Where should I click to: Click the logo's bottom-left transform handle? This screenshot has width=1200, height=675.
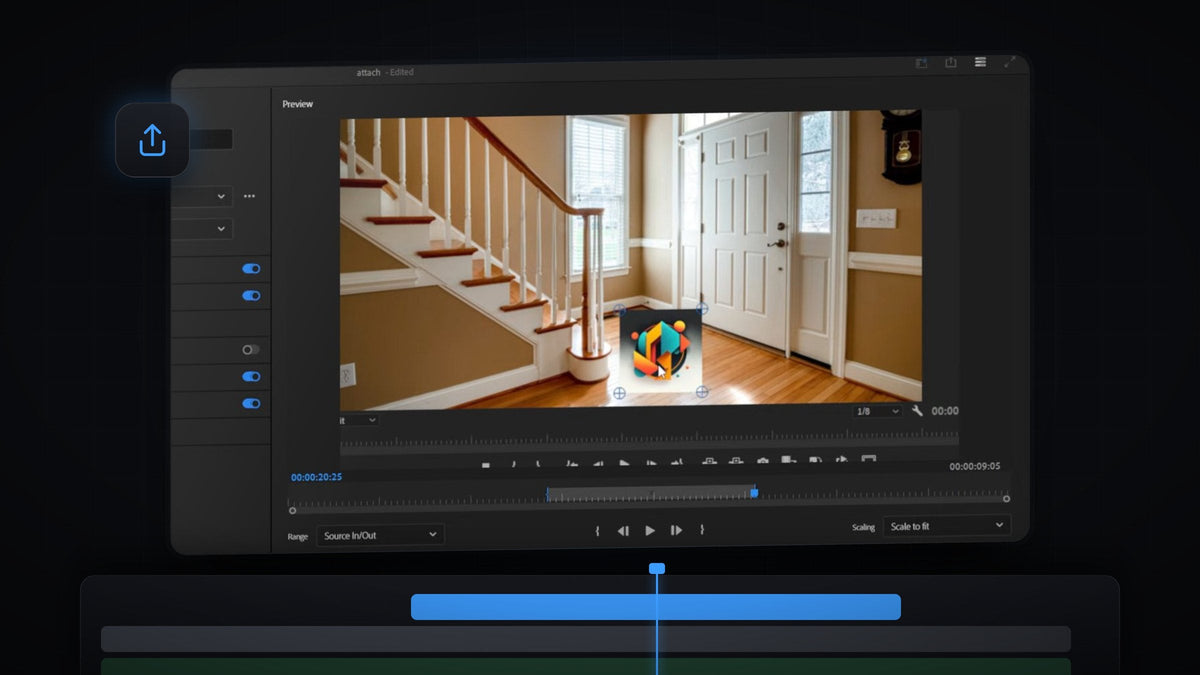tap(619, 394)
